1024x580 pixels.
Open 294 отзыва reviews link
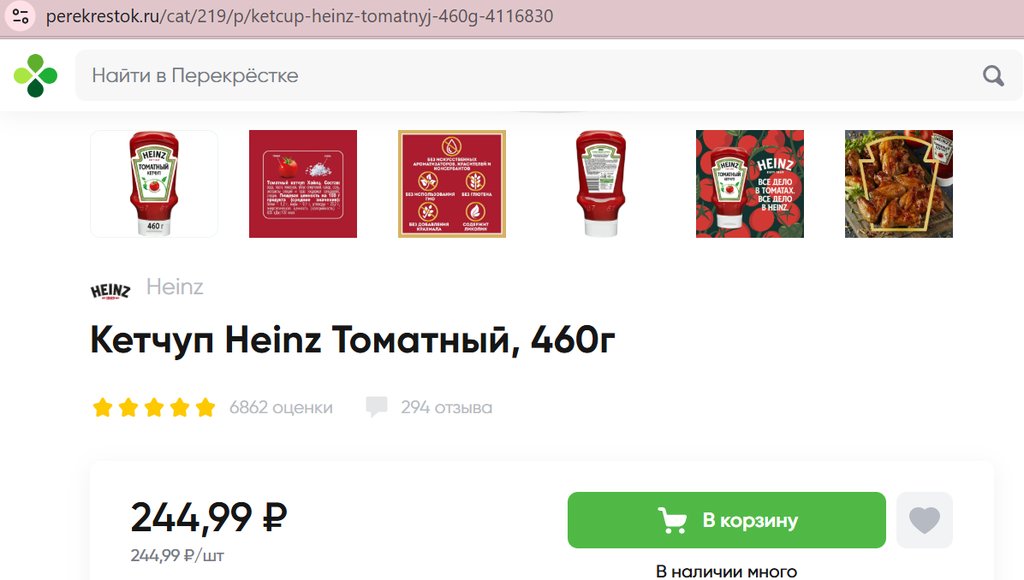447,408
